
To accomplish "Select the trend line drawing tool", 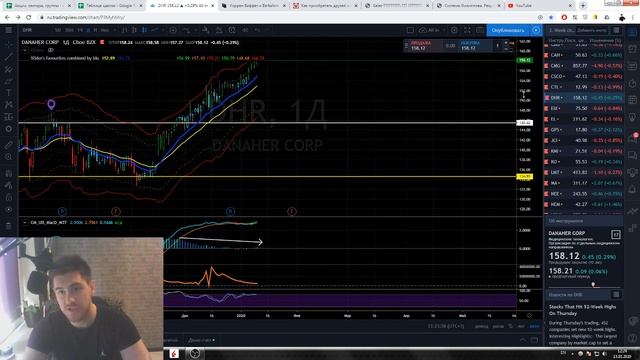I will pyautogui.click(x=8, y=57).
